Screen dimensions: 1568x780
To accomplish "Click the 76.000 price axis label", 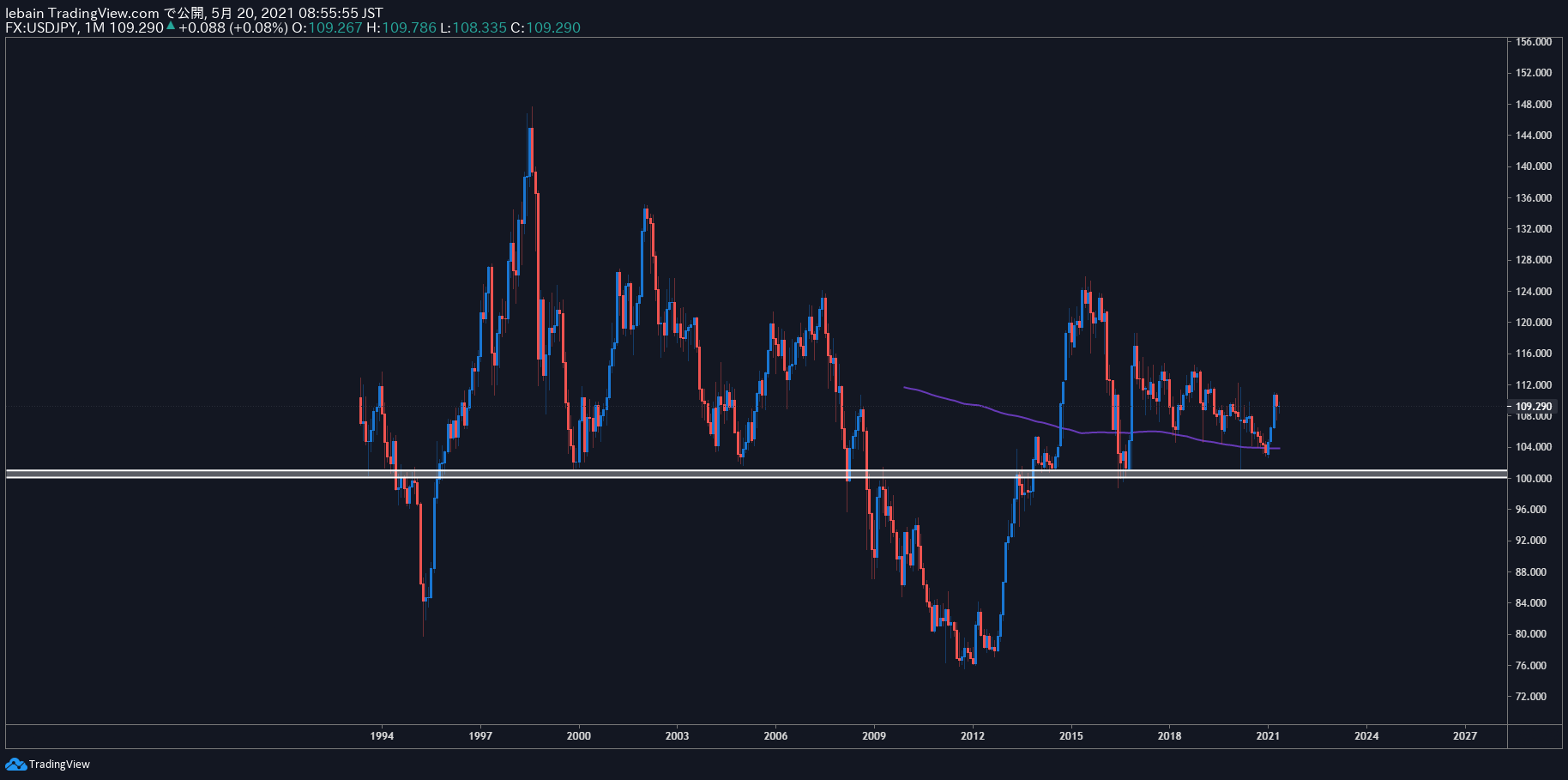I will 1531,665.
